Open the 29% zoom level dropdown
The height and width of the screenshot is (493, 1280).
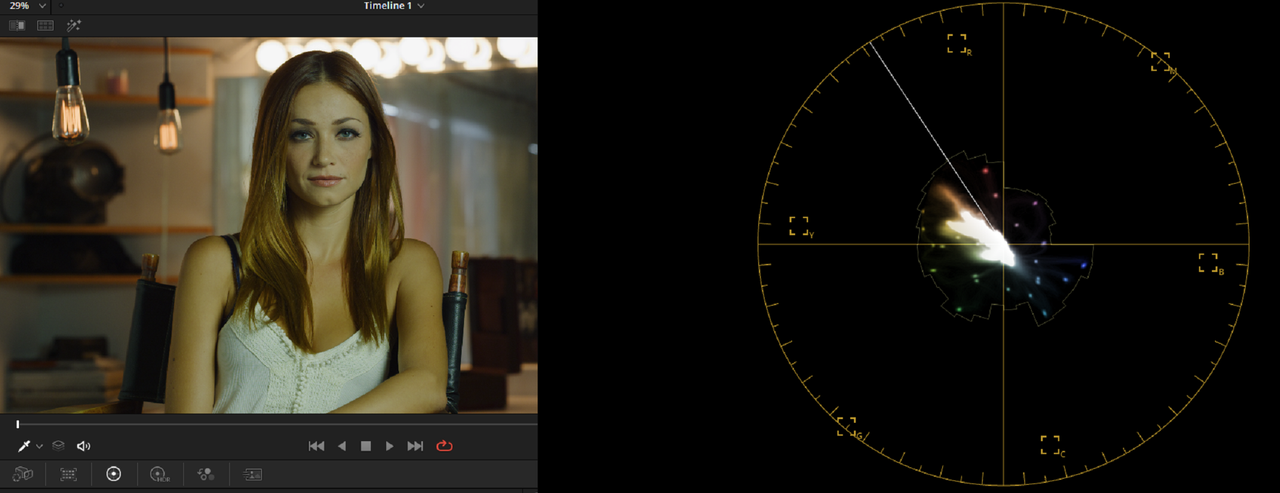tap(28, 6)
